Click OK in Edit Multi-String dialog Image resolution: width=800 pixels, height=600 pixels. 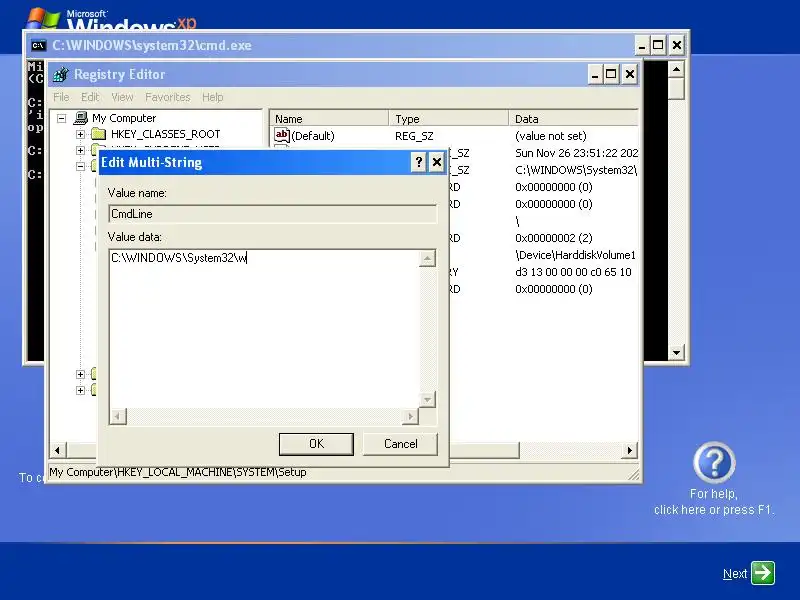316,444
